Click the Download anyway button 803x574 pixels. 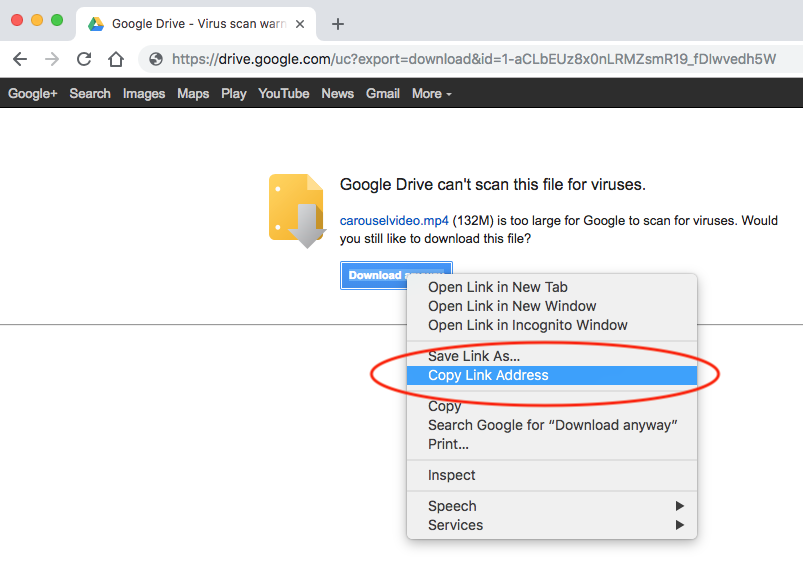point(374,275)
